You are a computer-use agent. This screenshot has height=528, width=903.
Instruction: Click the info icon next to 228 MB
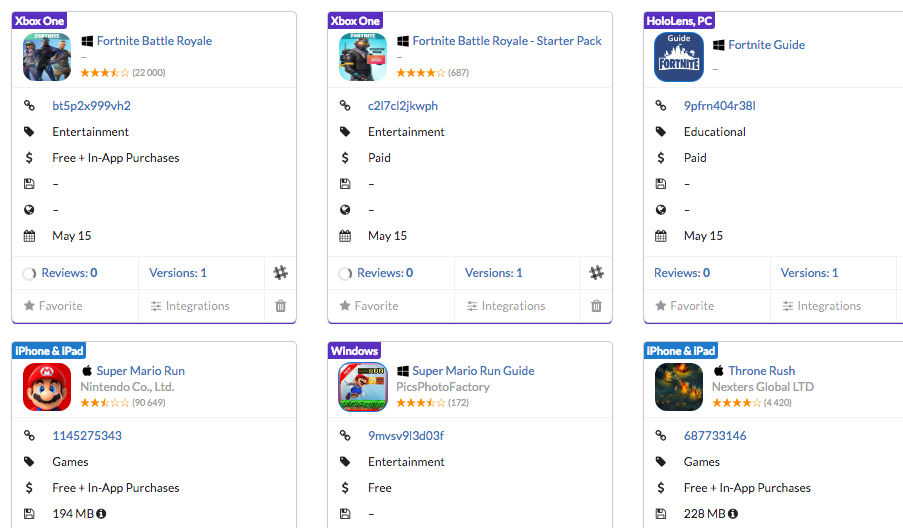click(x=733, y=514)
